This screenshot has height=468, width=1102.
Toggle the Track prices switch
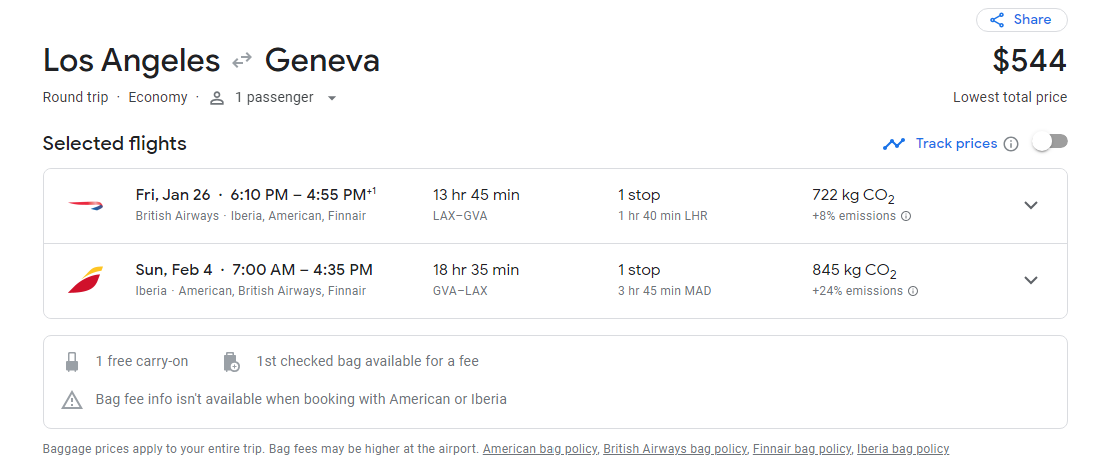[x=1050, y=142]
